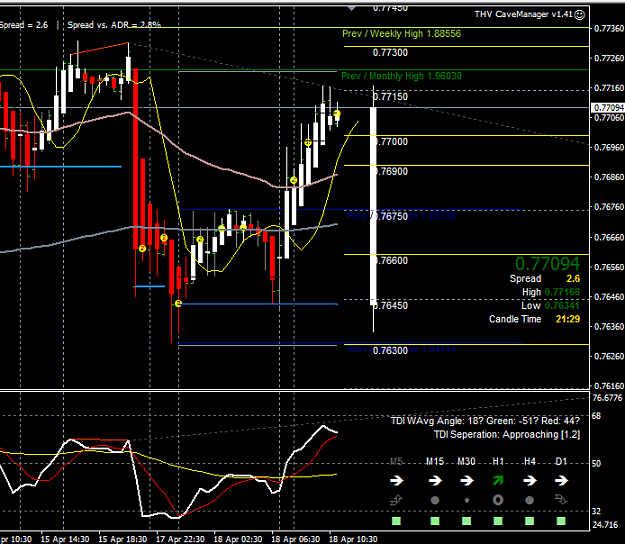Click the Prev / Weekly High 1.88556 label
Viewport: 625px width, 544px height.
[401, 33]
